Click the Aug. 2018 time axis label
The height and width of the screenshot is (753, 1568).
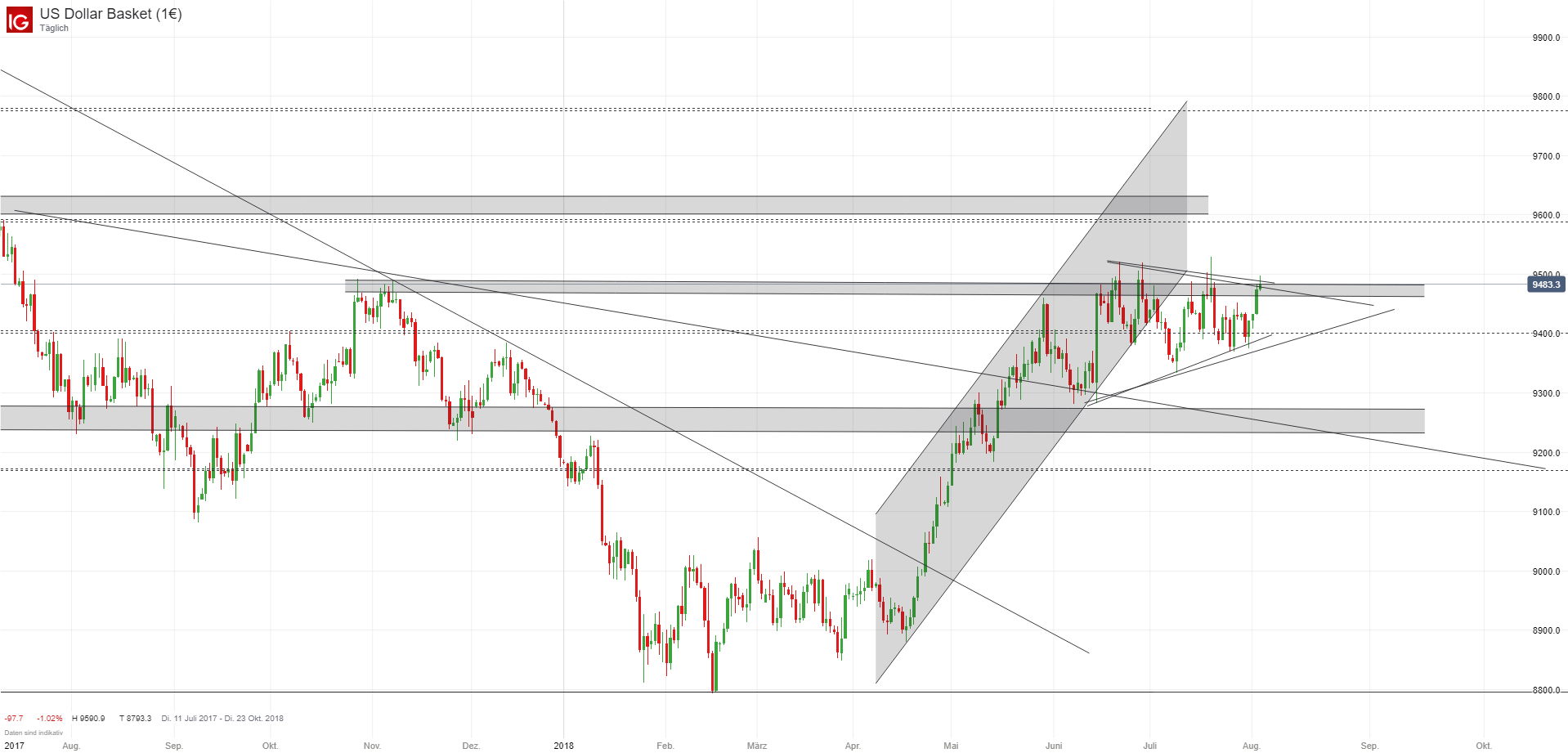1251,746
